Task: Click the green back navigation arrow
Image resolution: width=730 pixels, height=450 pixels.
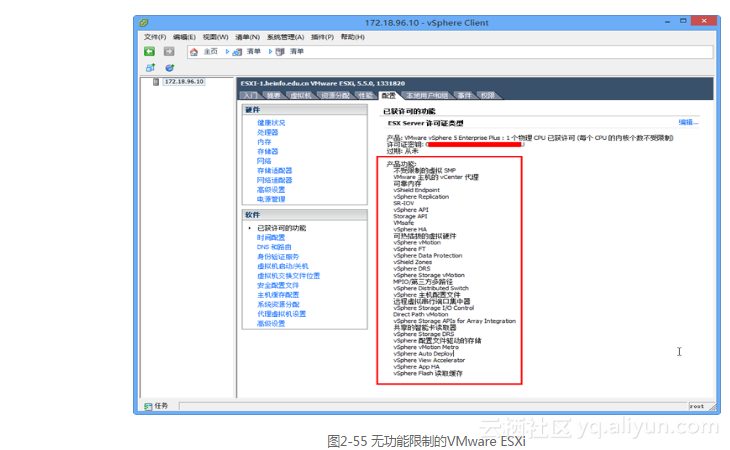Action: [149, 52]
